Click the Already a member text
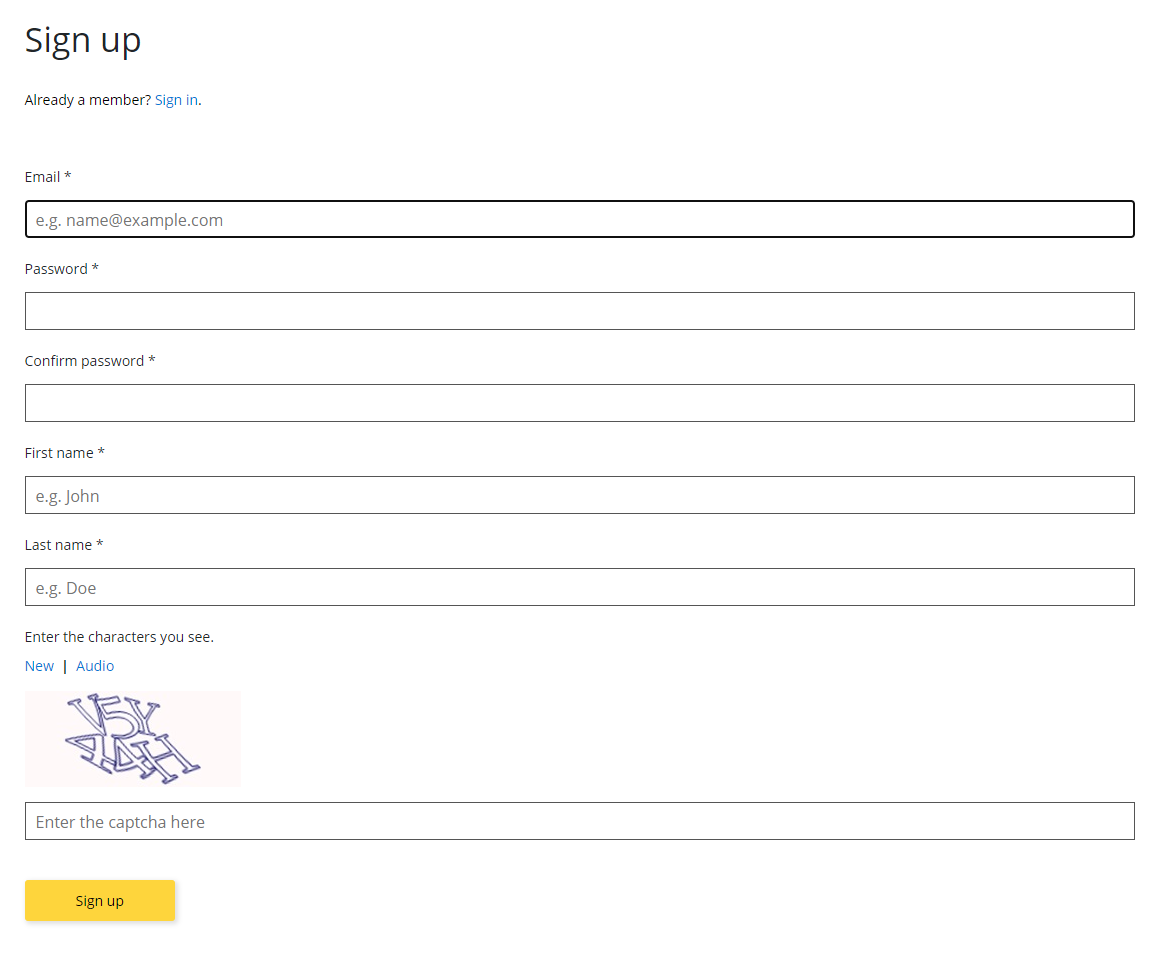The image size is (1176, 962). (x=87, y=100)
